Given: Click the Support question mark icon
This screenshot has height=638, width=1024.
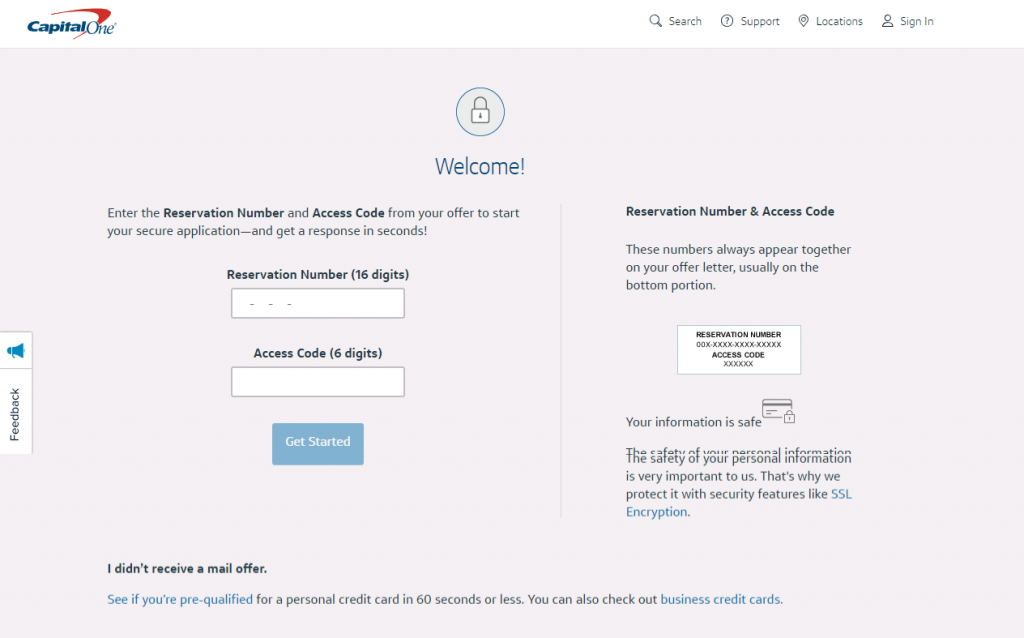Looking at the screenshot, I should 727,21.
